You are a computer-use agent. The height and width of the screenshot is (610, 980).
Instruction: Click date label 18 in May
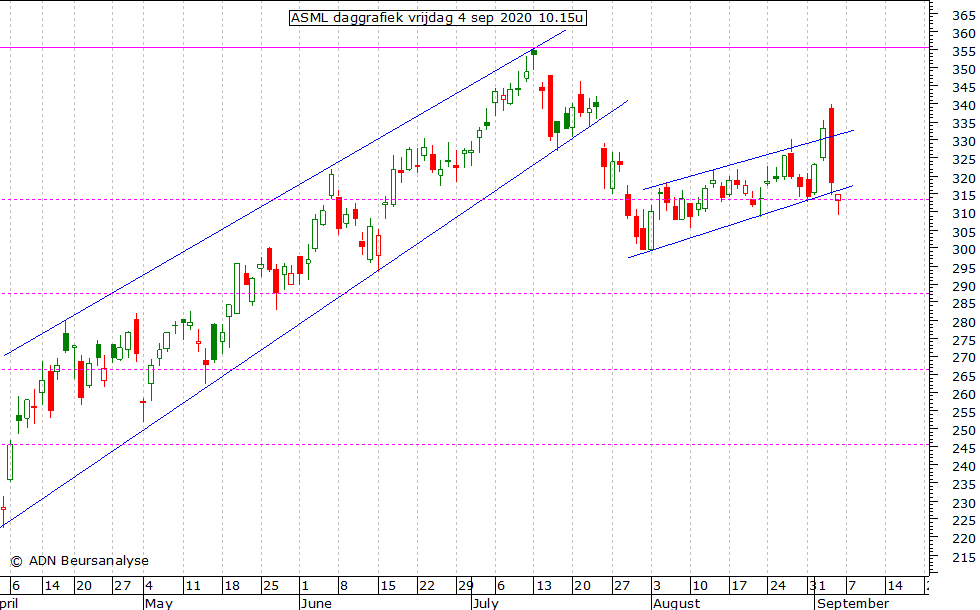point(232,586)
